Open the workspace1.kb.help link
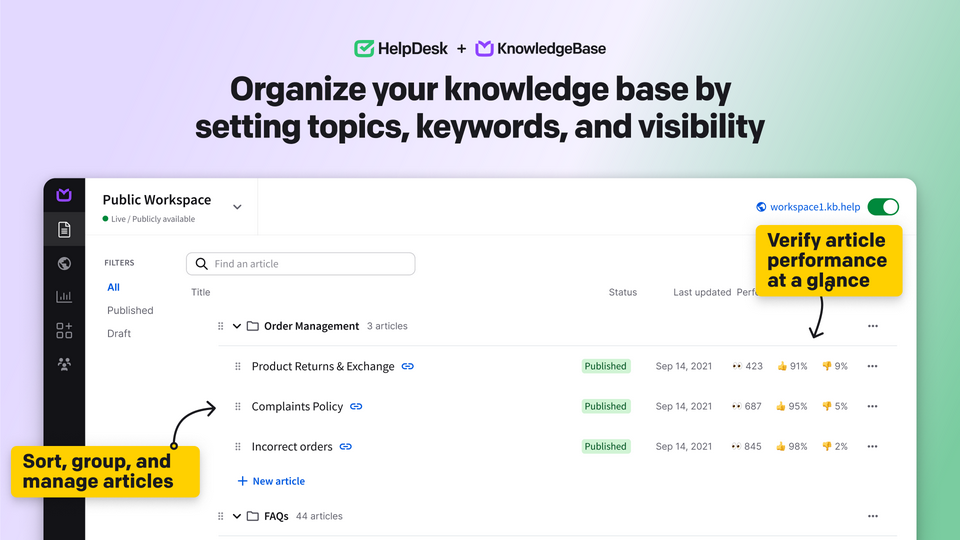 (814, 207)
